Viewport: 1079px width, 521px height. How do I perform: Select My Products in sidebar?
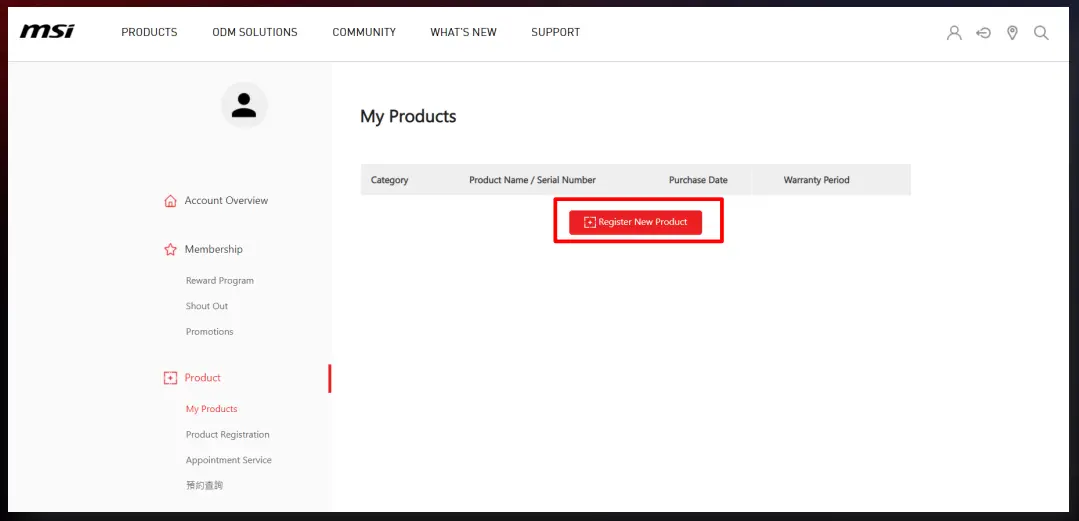211,409
